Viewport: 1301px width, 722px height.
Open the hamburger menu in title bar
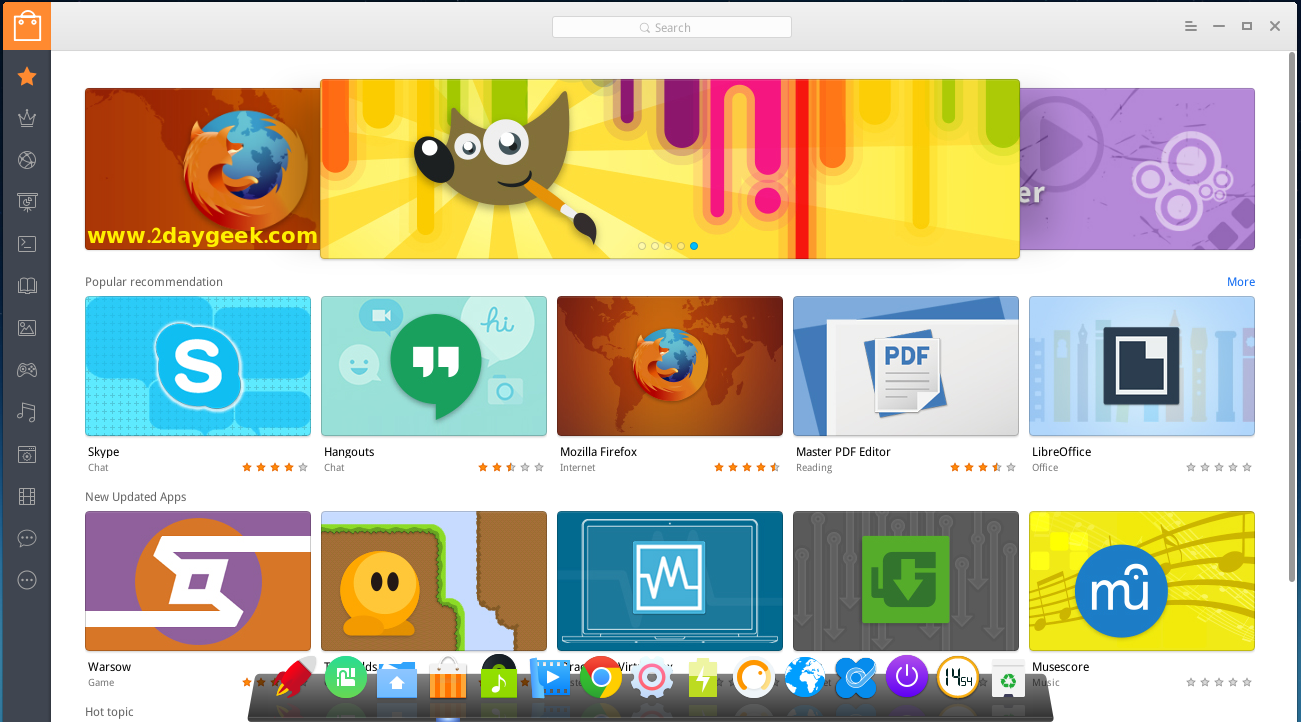tap(1190, 26)
